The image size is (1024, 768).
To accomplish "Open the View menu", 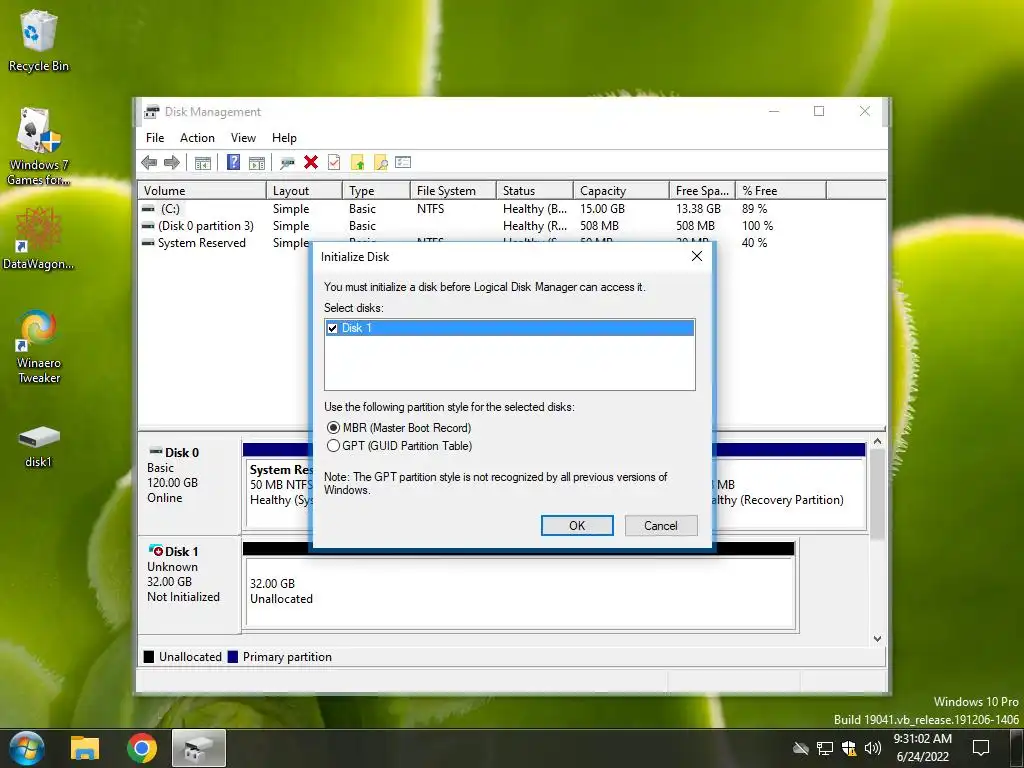I will (x=243, y=138).
